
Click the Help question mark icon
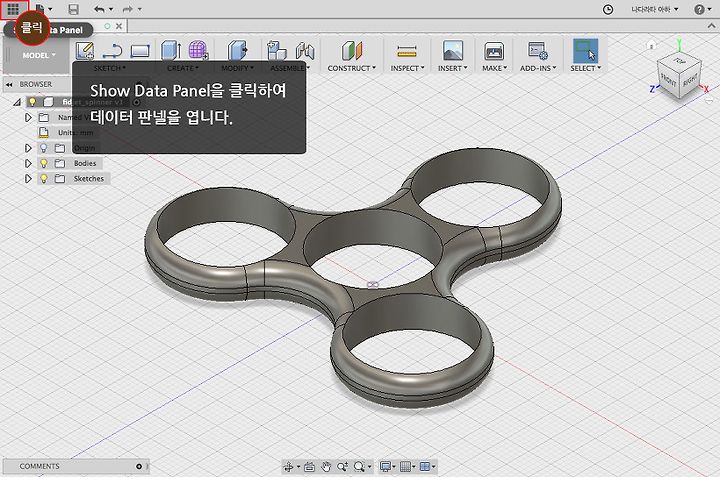point(699,9)
